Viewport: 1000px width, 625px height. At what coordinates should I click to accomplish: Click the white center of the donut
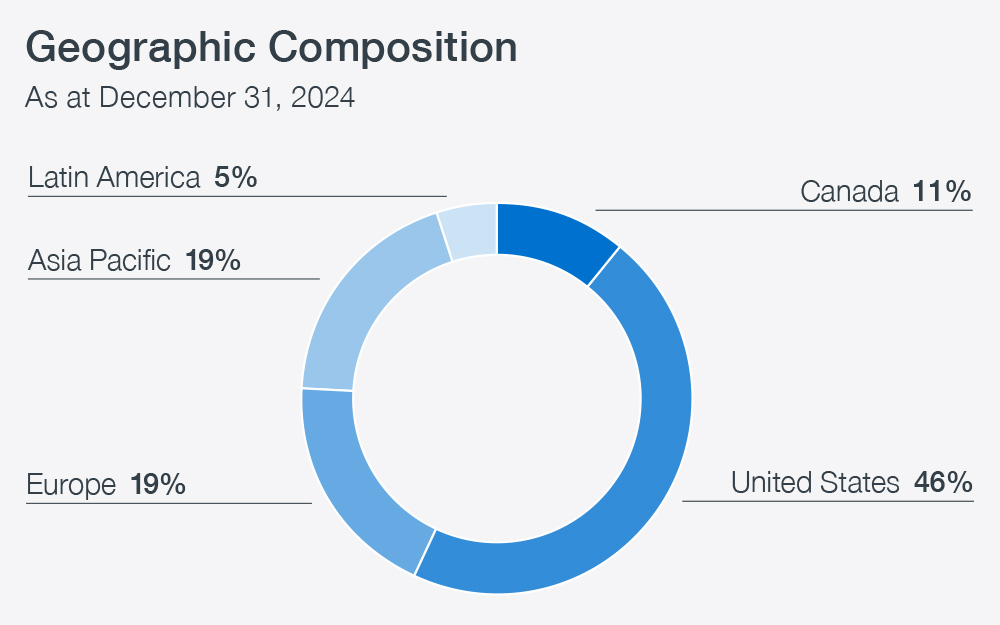(497, 399)
